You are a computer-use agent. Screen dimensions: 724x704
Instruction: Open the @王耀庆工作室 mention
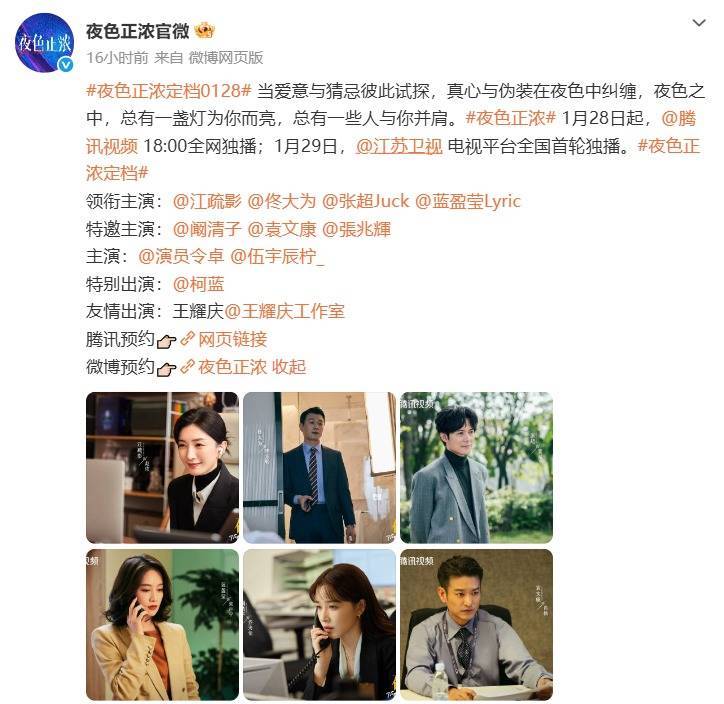point(284,312)
